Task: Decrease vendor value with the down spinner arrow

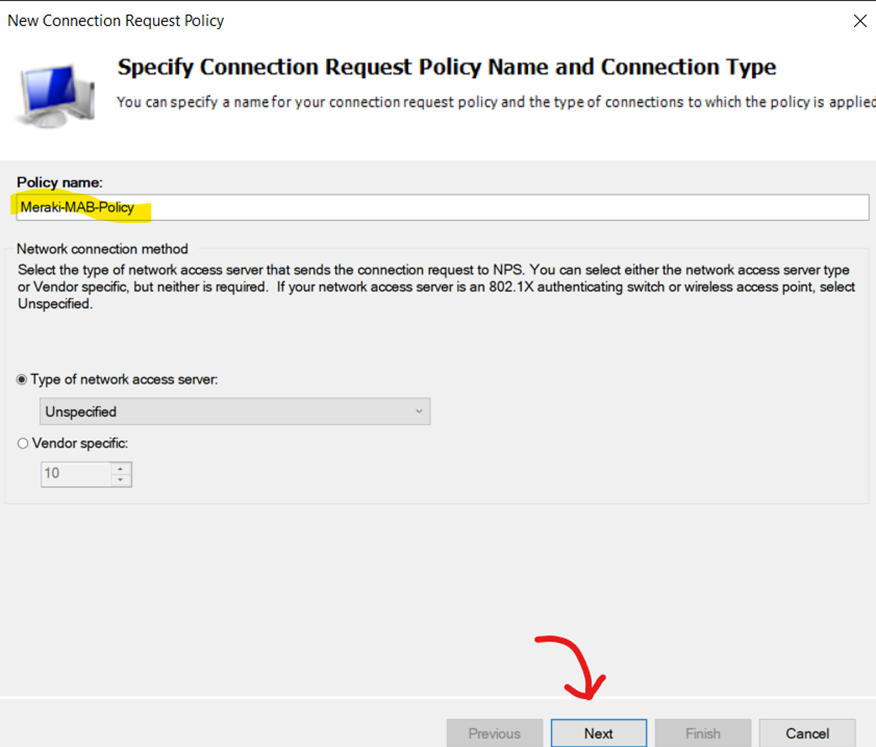Action: pyautogui.click(x=121, y=480)
